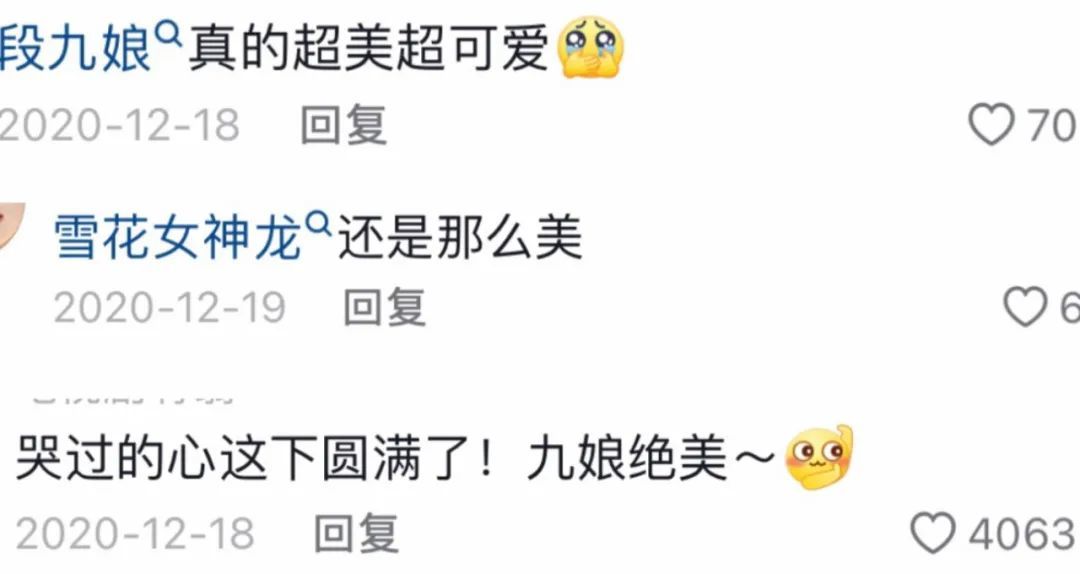Open the profile of user 雪花女神龙
Viewport: 1080px width, 574px height.
pos(178,238)
